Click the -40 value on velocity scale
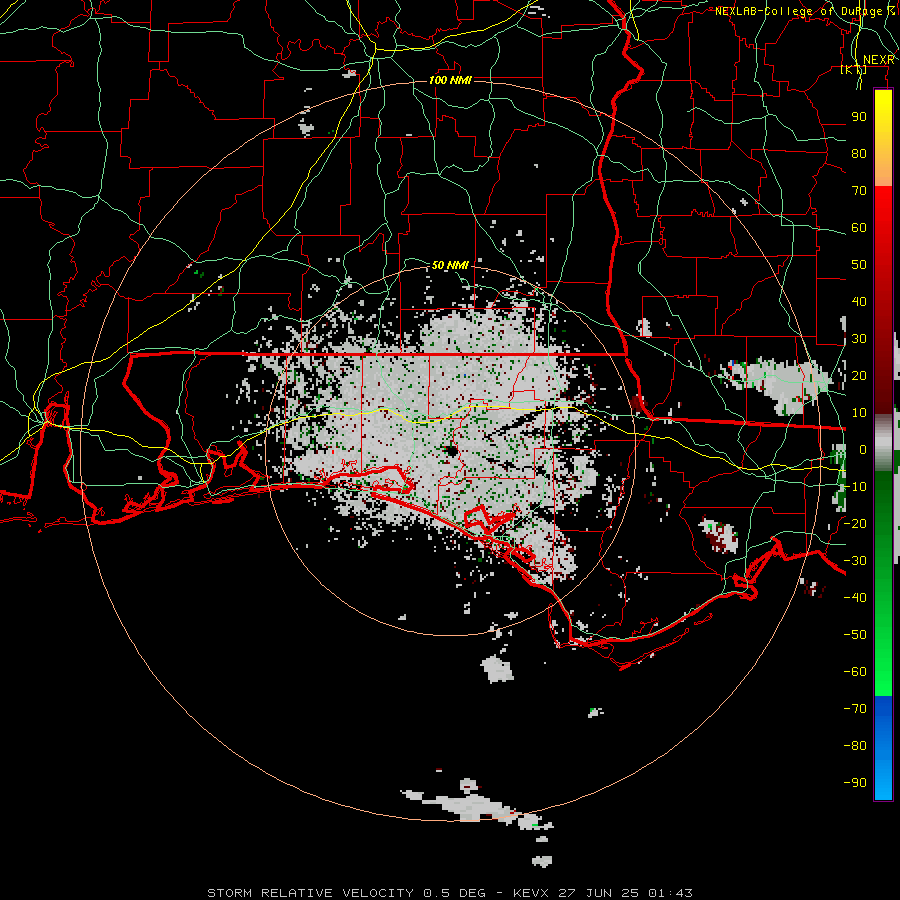This screenshot has height=900, width=900. [855, 598]
